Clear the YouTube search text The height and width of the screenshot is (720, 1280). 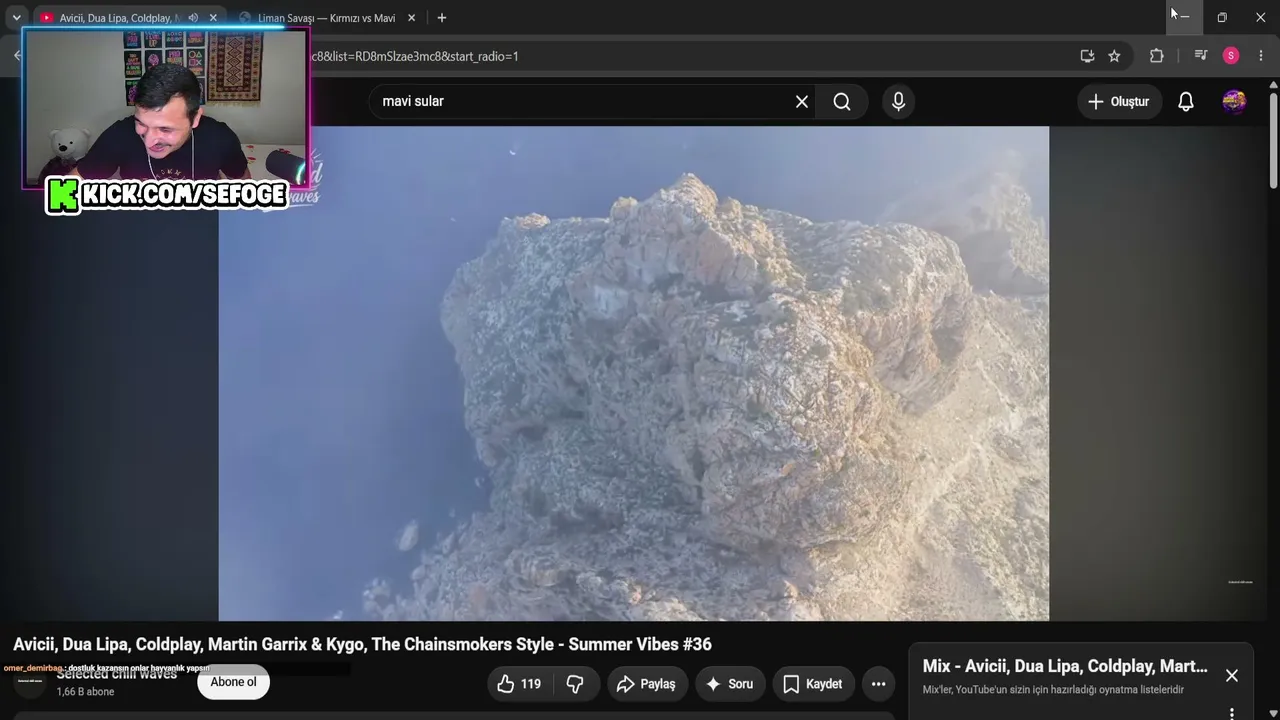tap(802, 101)
